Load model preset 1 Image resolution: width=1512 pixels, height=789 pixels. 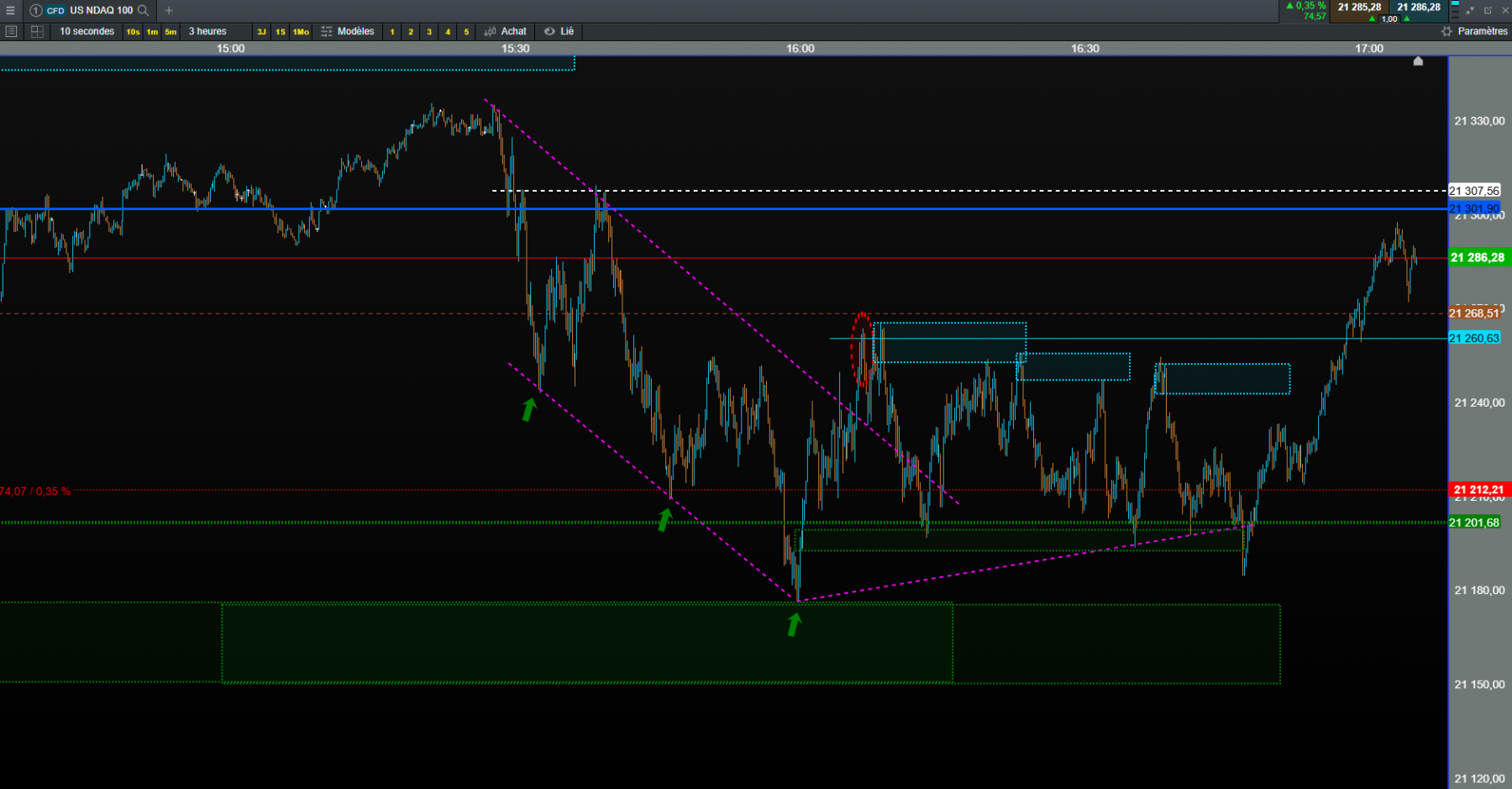click(x=392, y=32)
